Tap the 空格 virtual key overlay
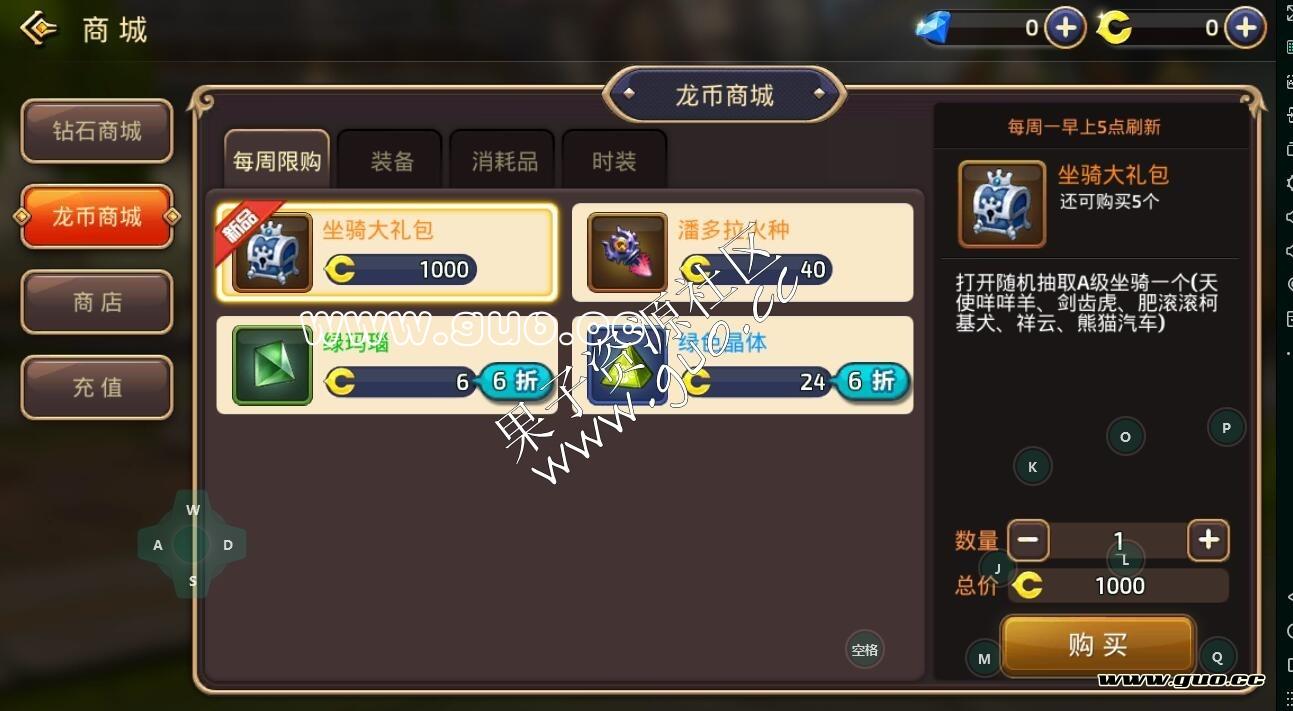 pos(865,650)
